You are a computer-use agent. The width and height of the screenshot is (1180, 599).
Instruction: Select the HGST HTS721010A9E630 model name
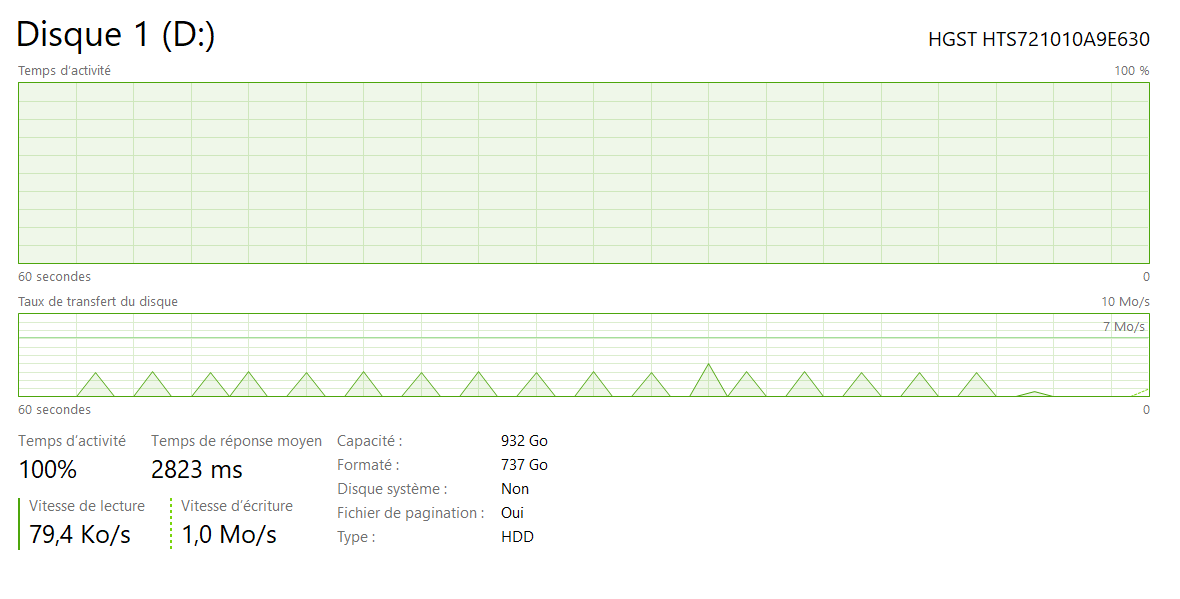1038,39
